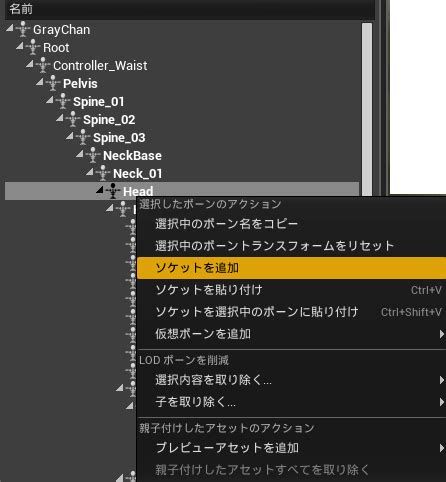Image resolution: width=446 pixels, height=482 pixels.
Task: Select ソケットを貼り付け menu entry
Action: [x=292, y=290]
